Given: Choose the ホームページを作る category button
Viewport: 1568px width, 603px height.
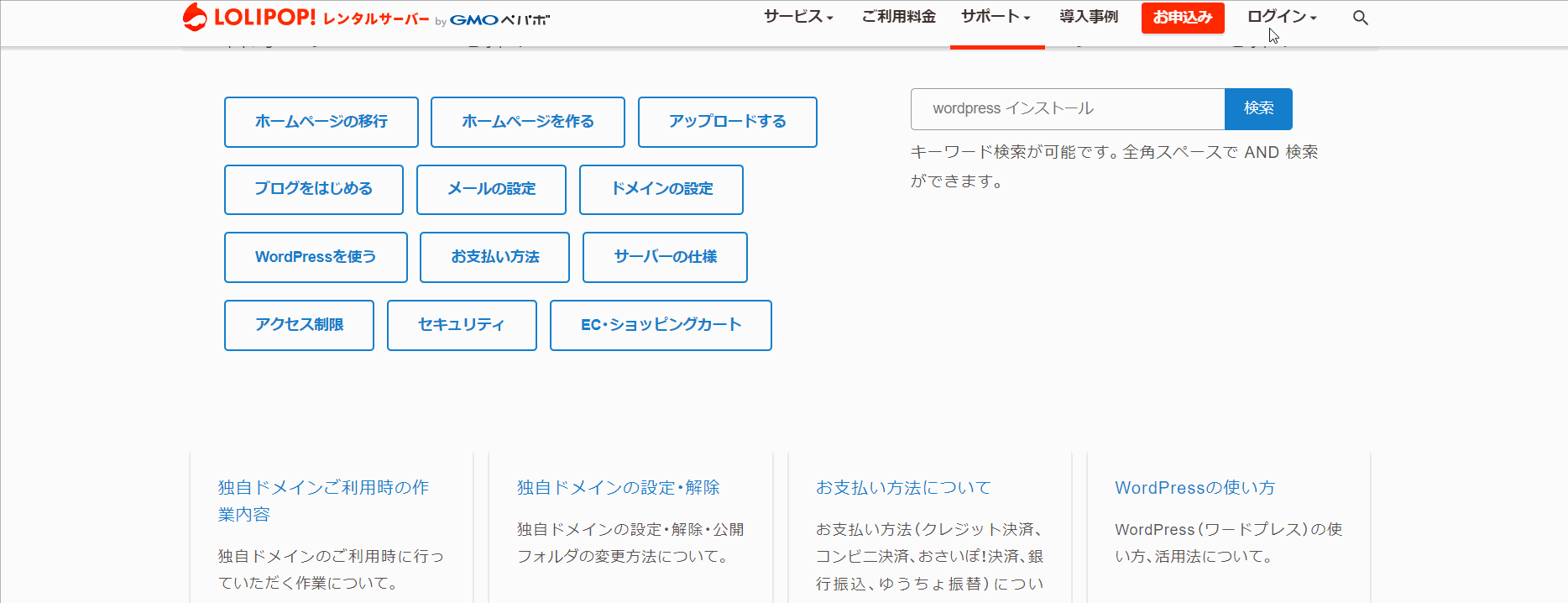Looking at the screenshot, I should tap(527, 122).
